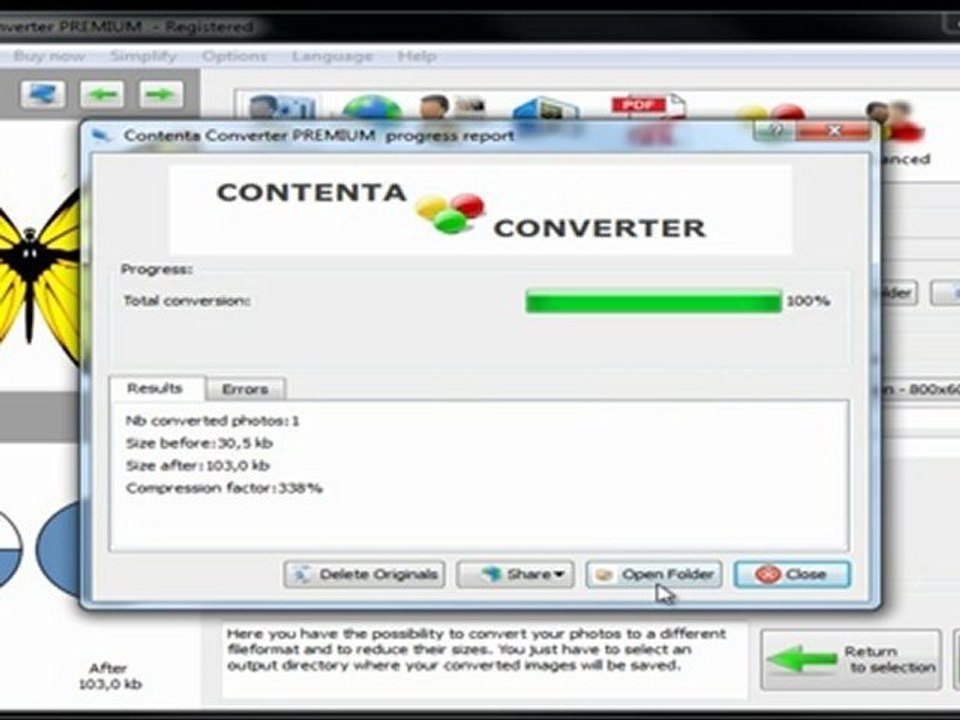Click the blue pie chart graphic
Viewport: 960px width, 720px height.
click(x=58, y=549)
